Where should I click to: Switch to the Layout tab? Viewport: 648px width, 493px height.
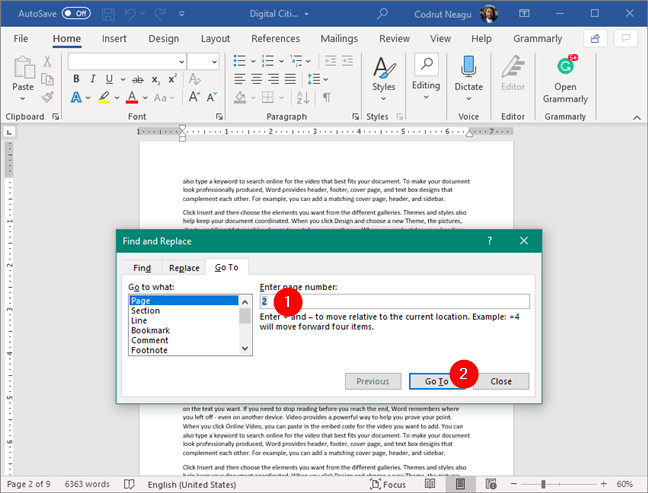click(x=215, y=38)
